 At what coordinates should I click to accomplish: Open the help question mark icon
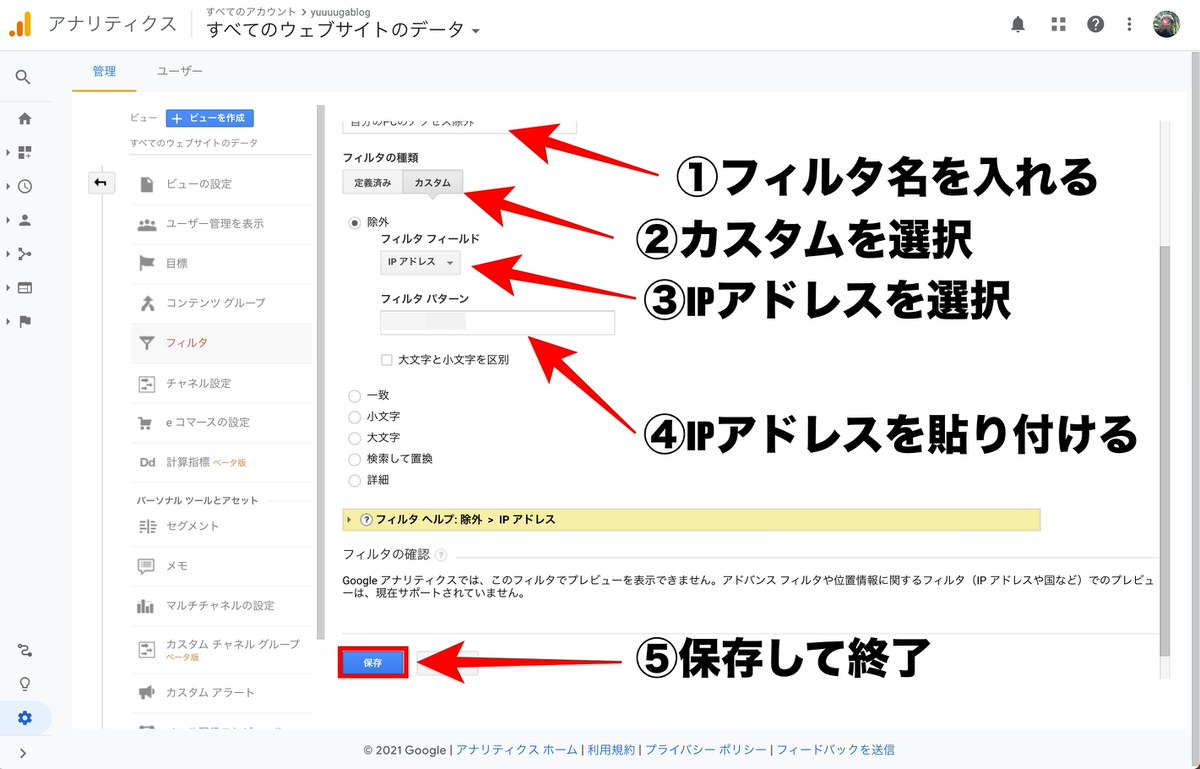(1096, 24)
